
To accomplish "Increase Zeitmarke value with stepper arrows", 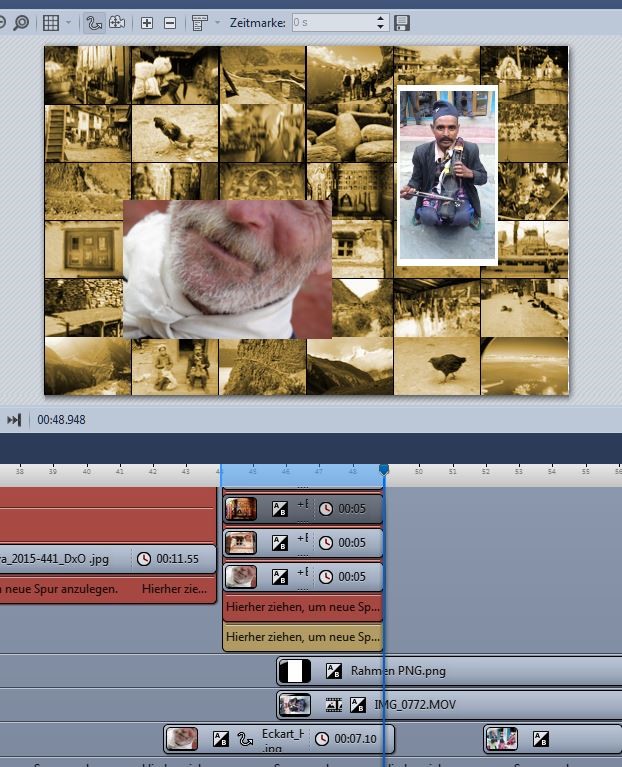I will 381,18.
